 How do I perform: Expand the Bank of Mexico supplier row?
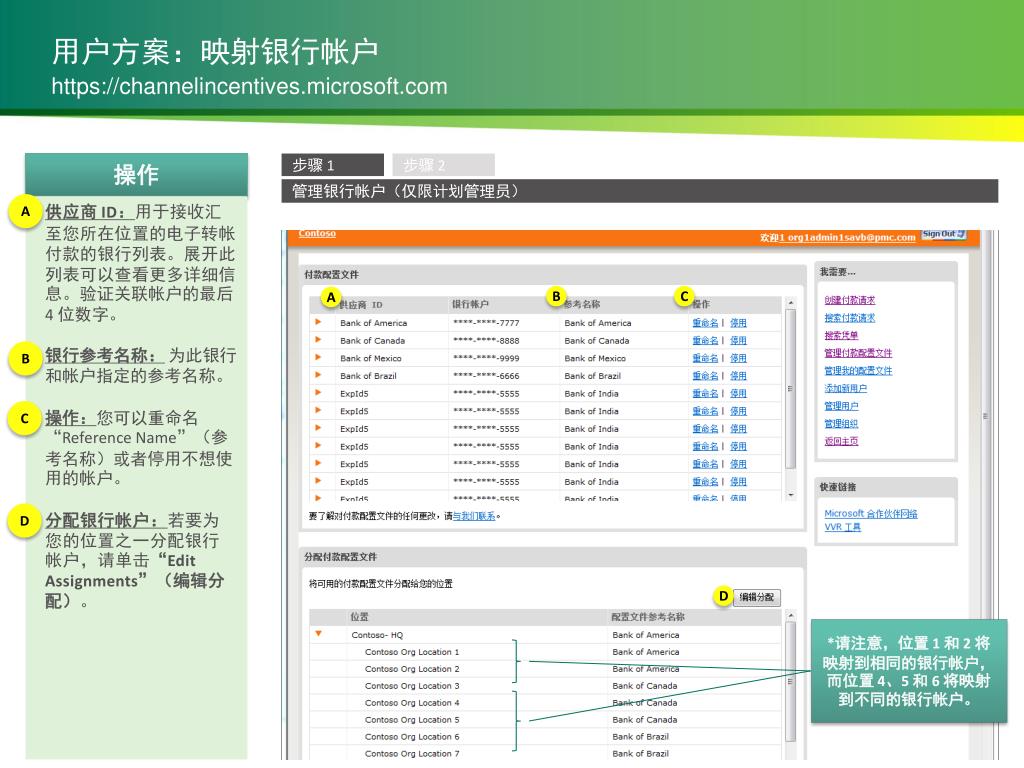coord(318,357)
